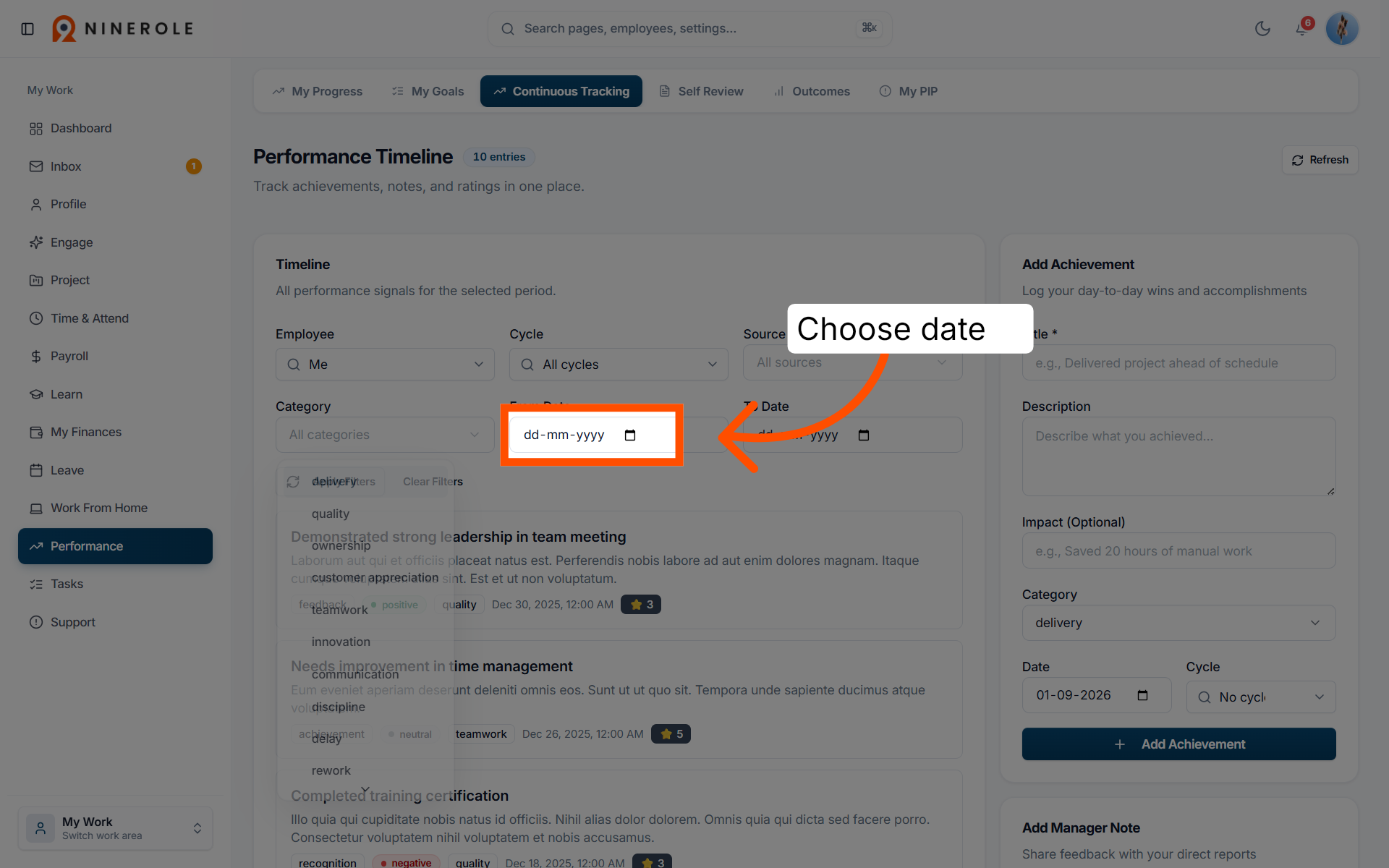Open Time & Attend section
The width and height of the screenshot is (1389, 868).
(116, 318)
